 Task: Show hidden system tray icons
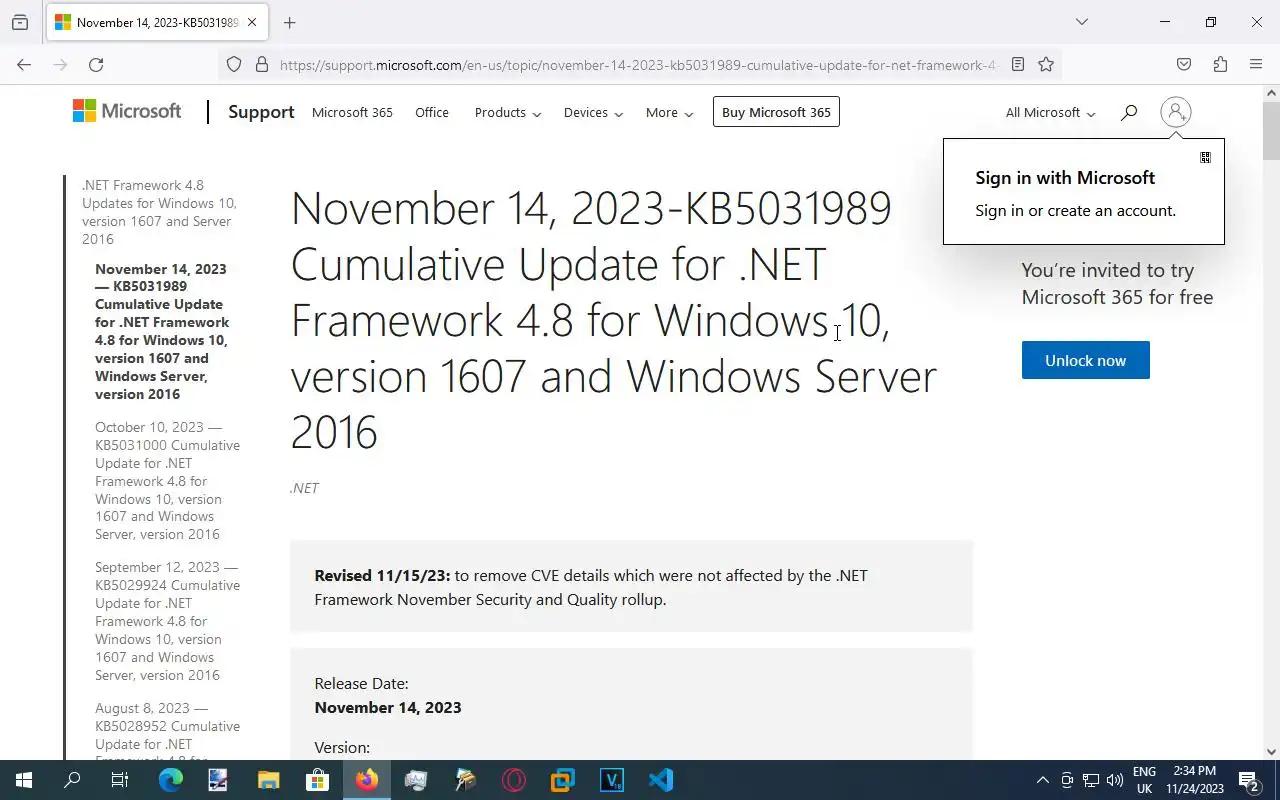[1042, 780]
